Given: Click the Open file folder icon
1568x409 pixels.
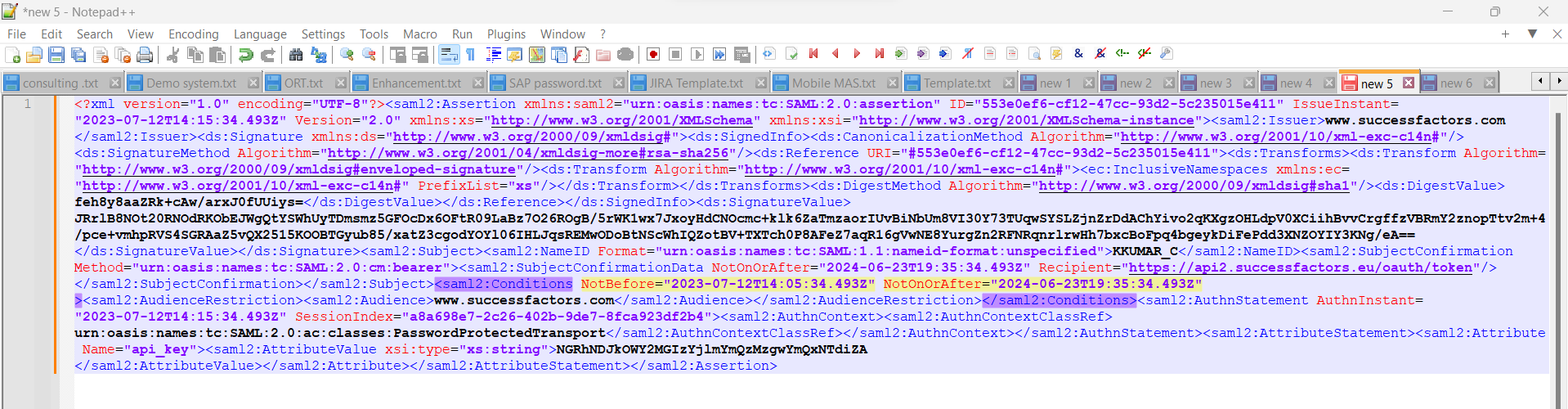Looking at the screenshot, I should click(x=34, y=55).
